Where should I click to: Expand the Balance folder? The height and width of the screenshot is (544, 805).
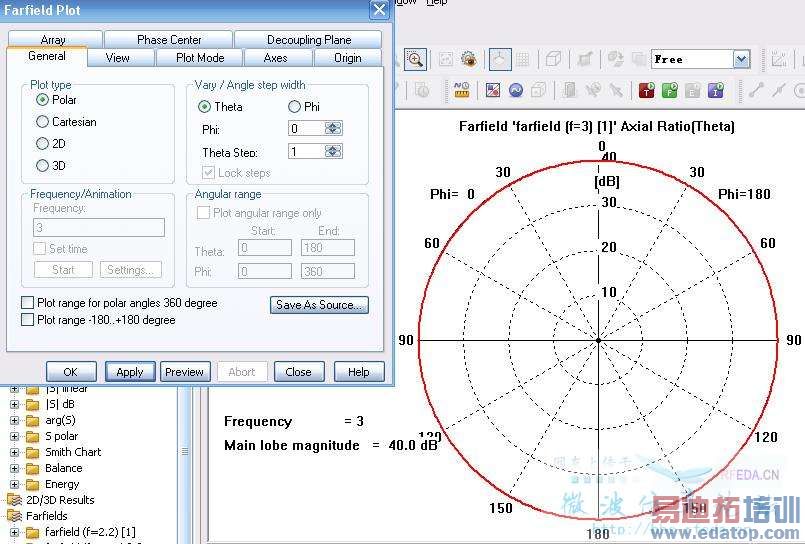click(14, 469)
